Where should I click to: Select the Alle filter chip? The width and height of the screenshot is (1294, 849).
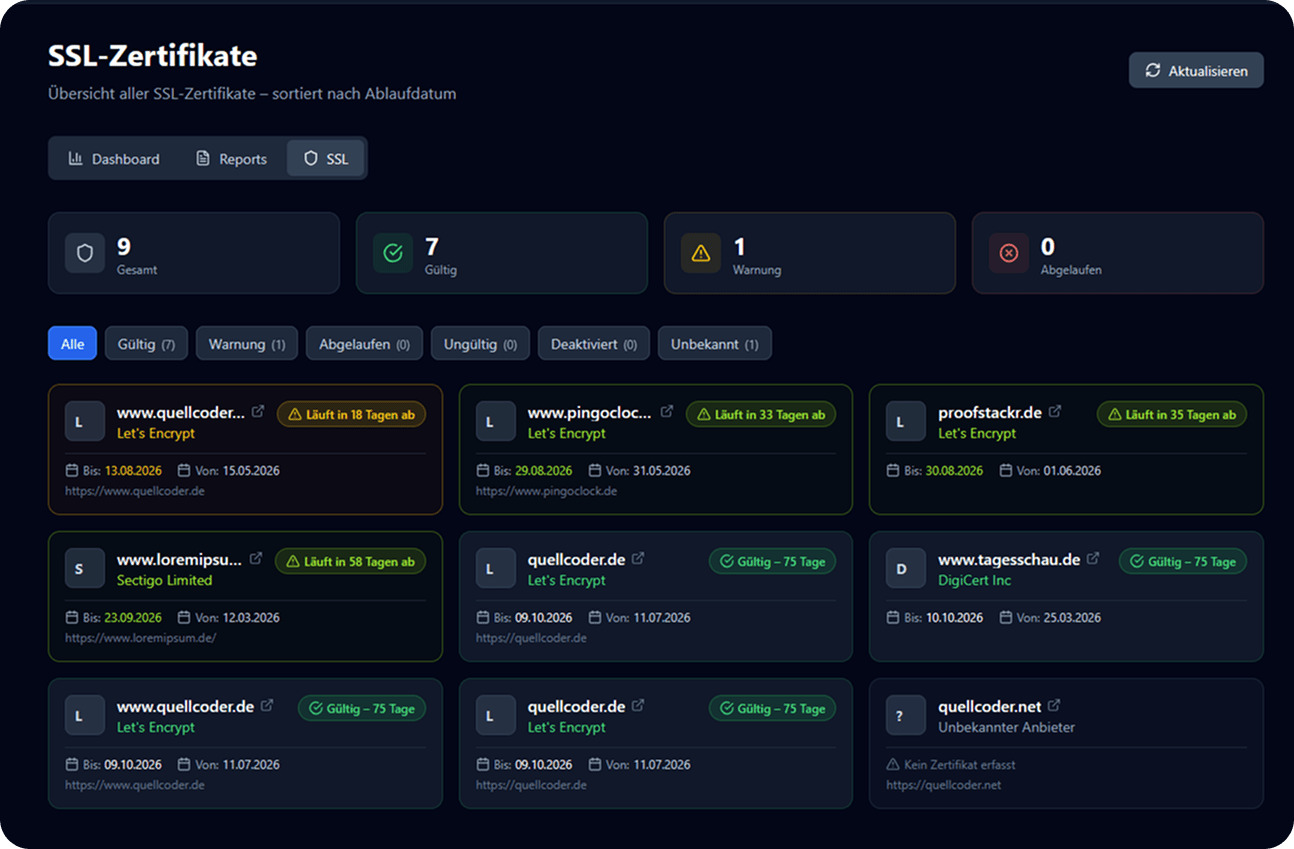(72, 344)
